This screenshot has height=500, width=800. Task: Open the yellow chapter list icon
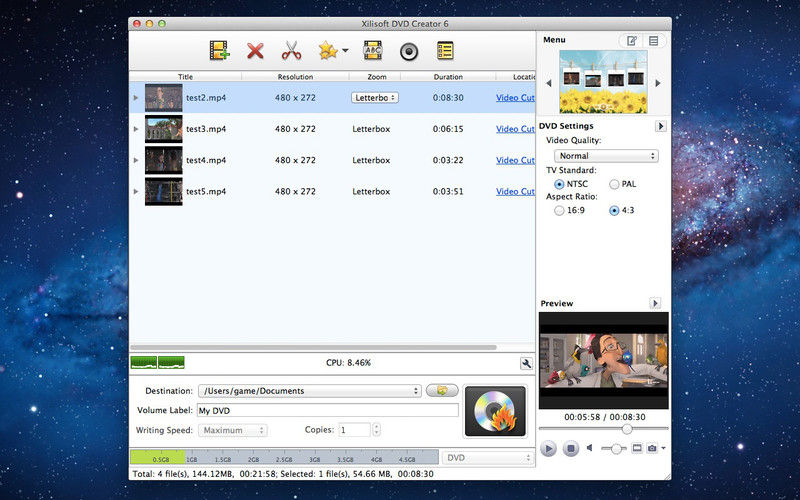tap(445, 51)
